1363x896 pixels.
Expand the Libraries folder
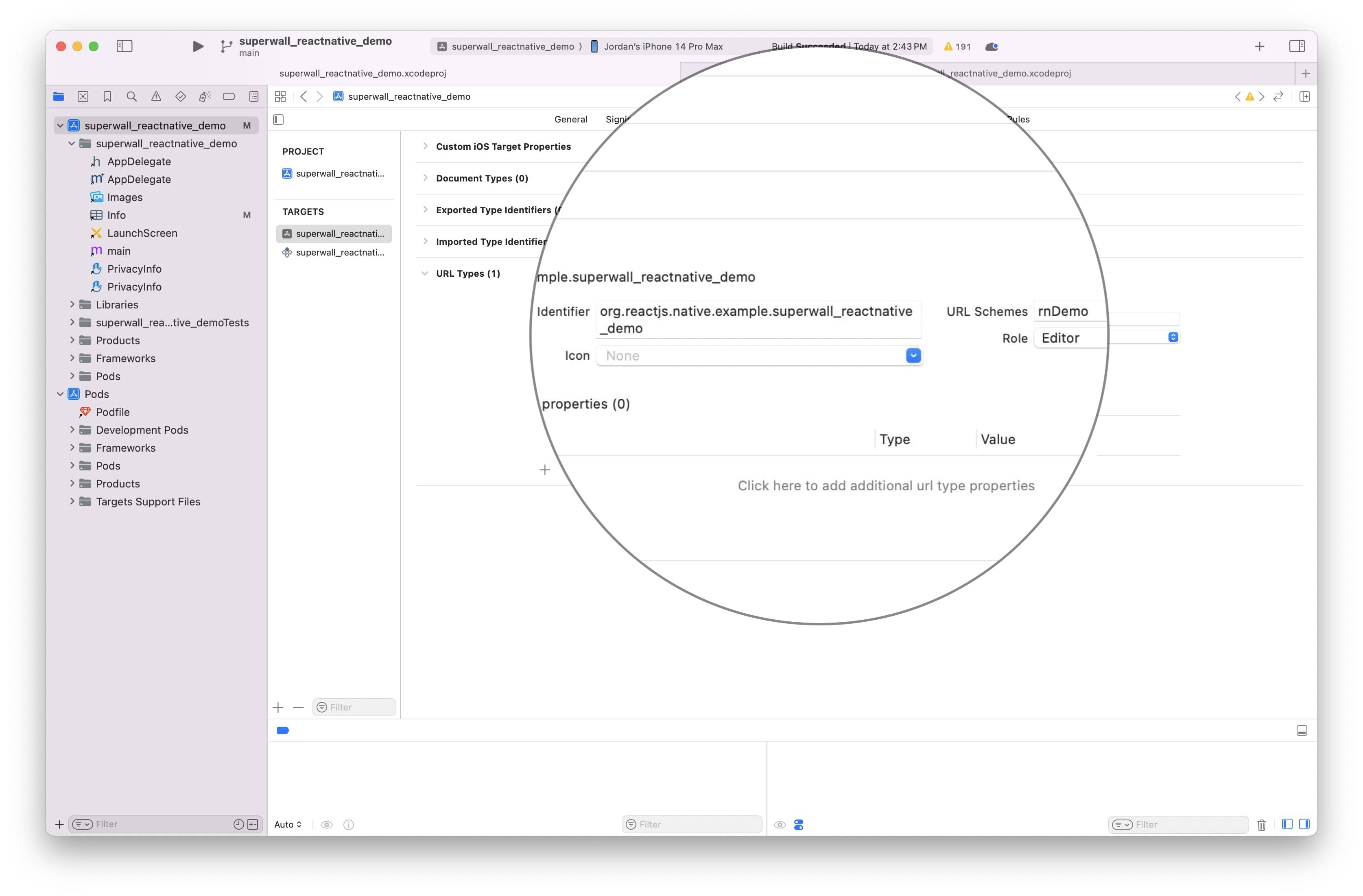point(72,305)
